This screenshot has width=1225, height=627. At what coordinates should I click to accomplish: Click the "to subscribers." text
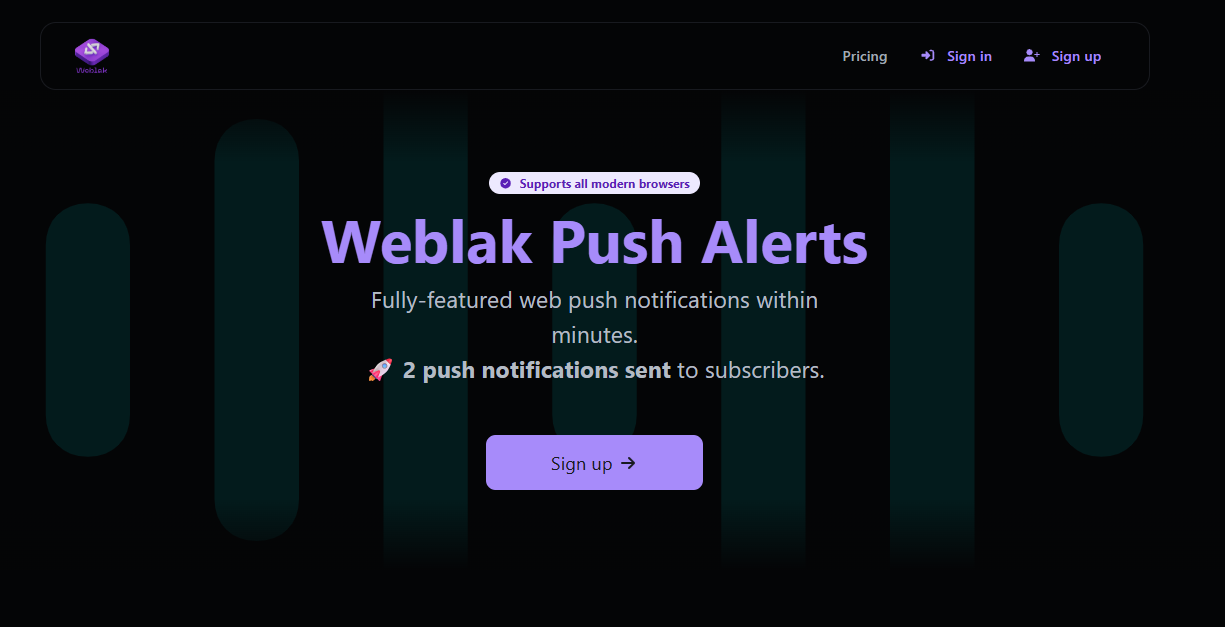click(751, 370)
